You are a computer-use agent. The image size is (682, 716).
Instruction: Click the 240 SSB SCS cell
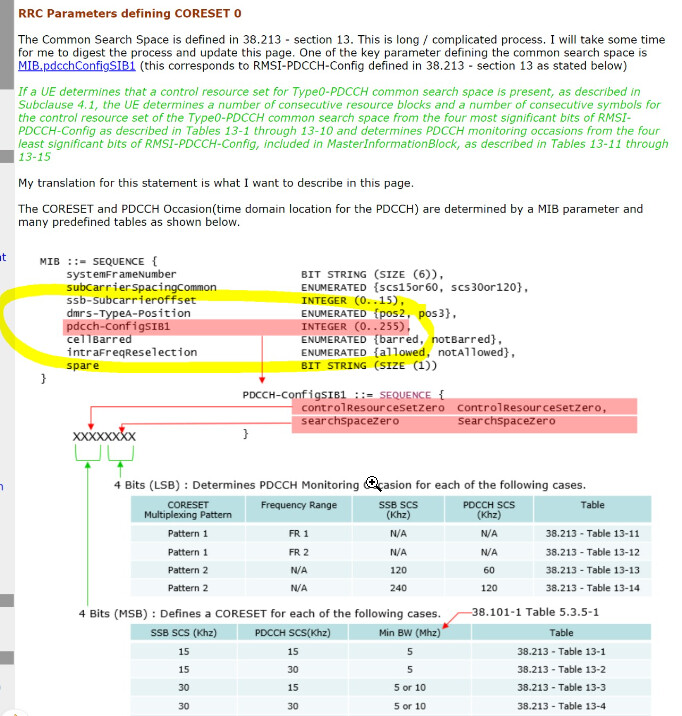tap(399, 588)
